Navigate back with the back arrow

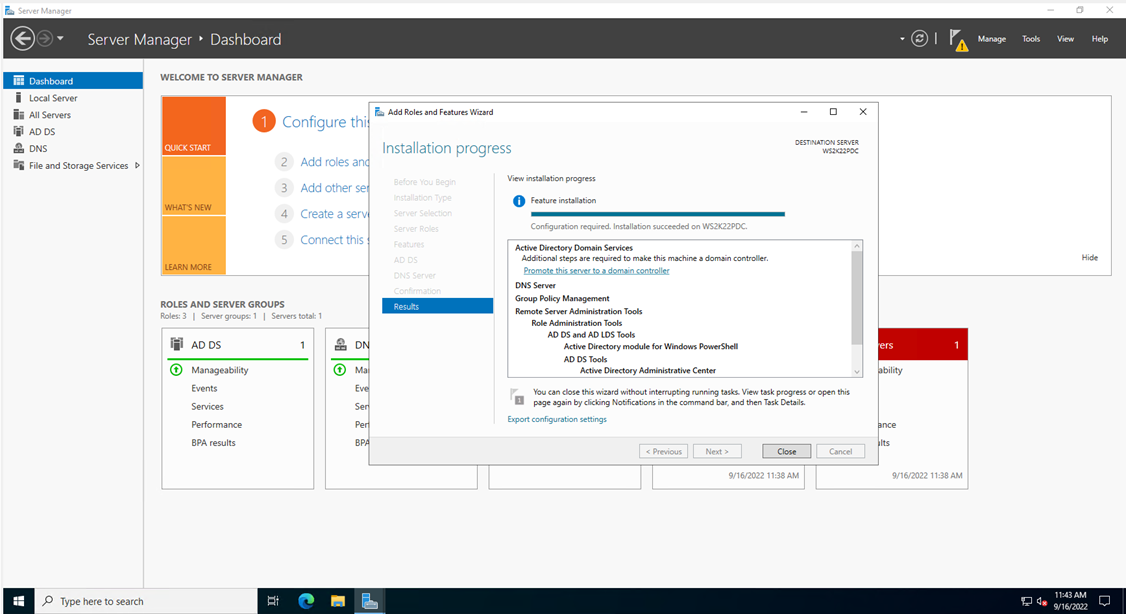coord(21,38)
